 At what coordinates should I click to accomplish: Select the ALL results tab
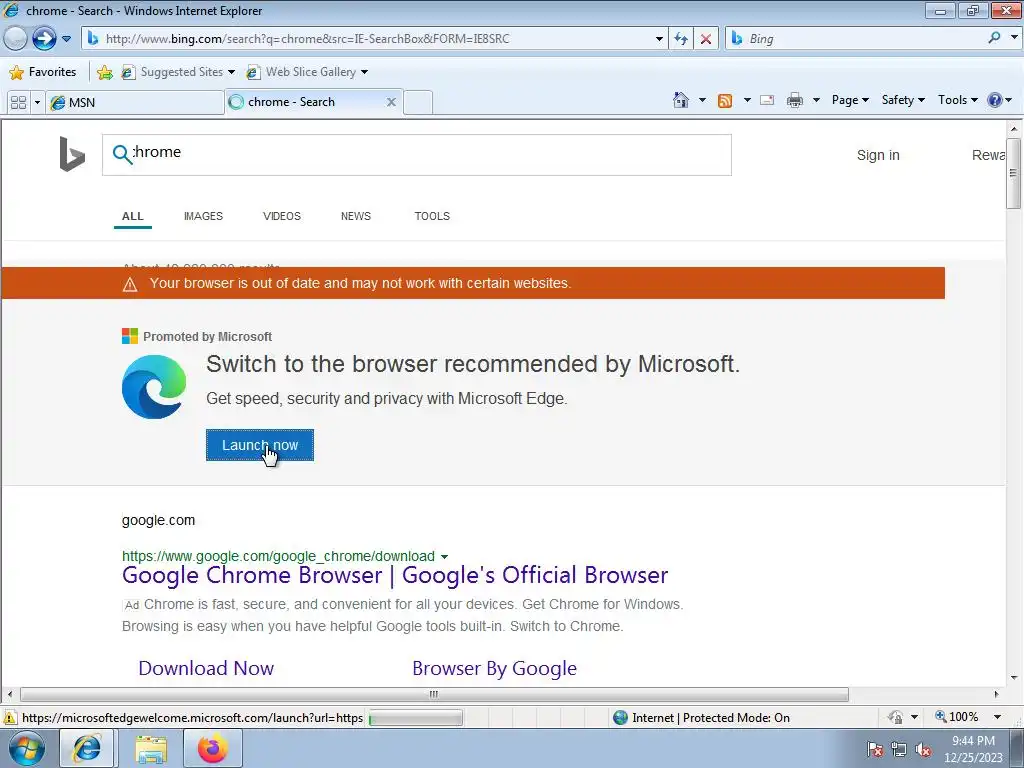pos(133,216)
